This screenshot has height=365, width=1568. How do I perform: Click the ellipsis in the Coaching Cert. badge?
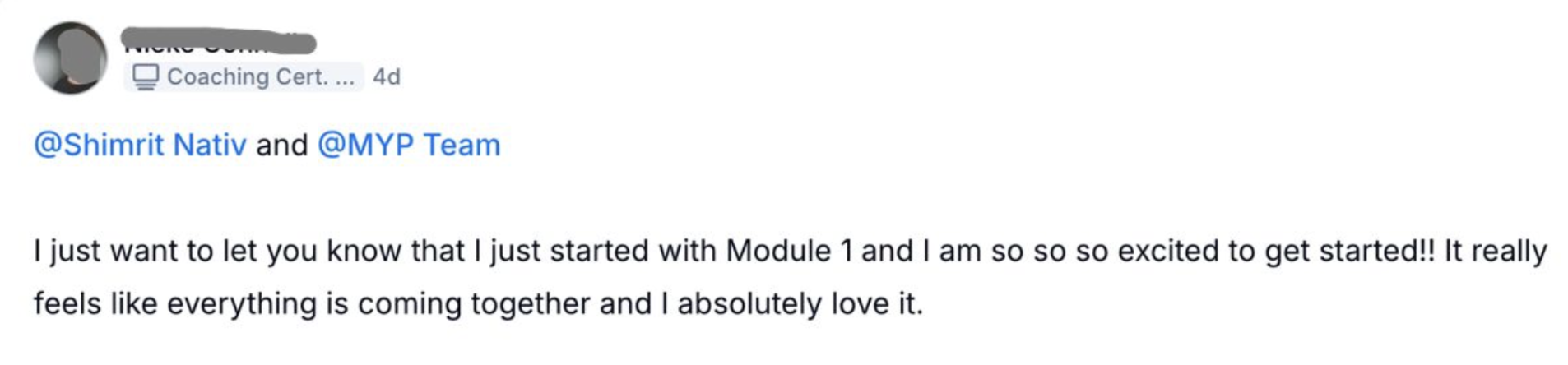tap(345, 77)
